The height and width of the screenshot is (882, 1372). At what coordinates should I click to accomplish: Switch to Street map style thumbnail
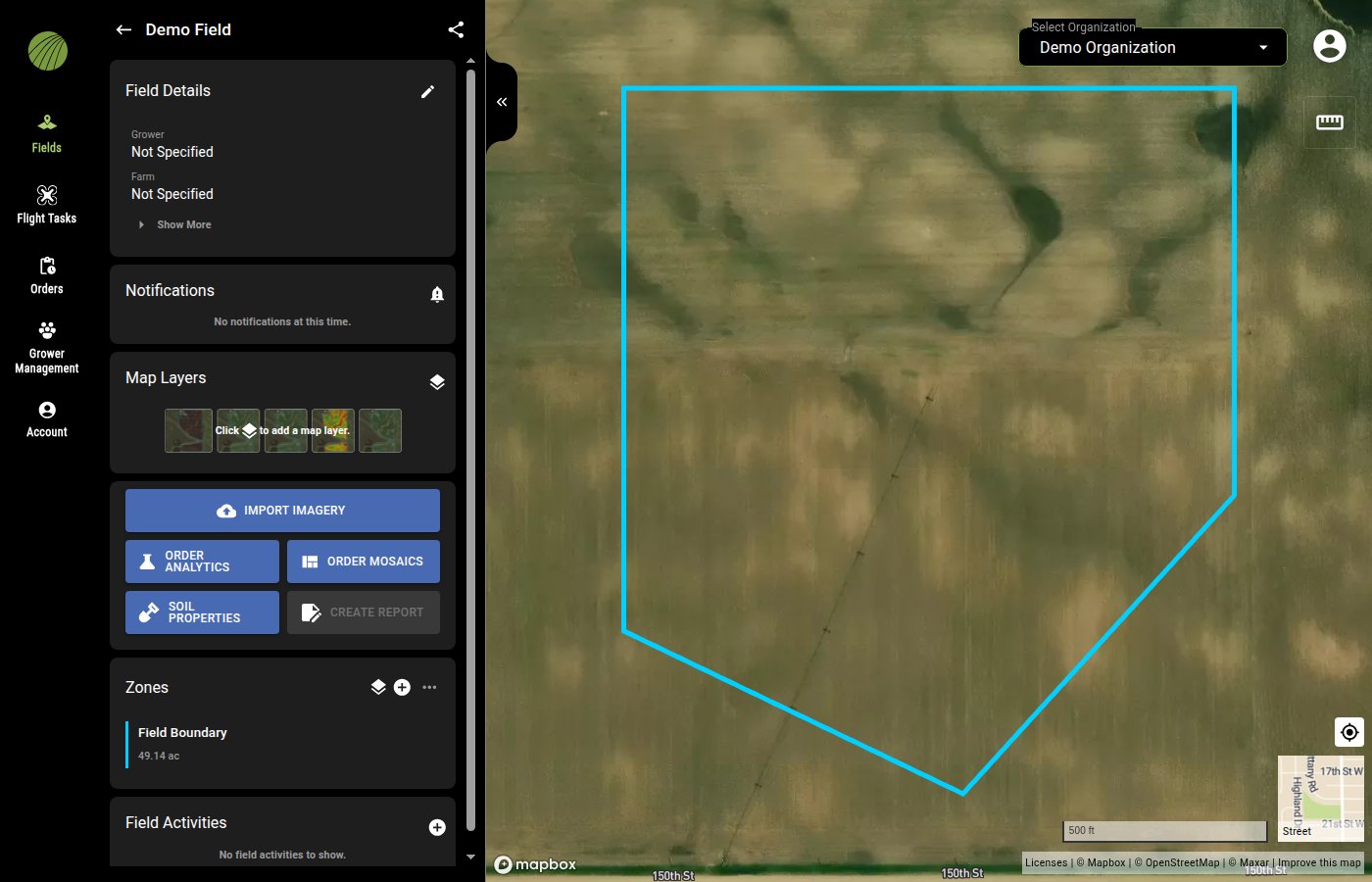(1320, 798)
